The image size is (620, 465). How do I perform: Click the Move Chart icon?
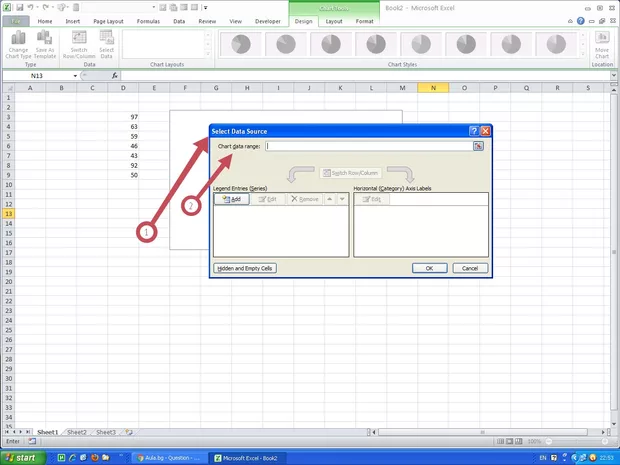[x=602, y=46]
